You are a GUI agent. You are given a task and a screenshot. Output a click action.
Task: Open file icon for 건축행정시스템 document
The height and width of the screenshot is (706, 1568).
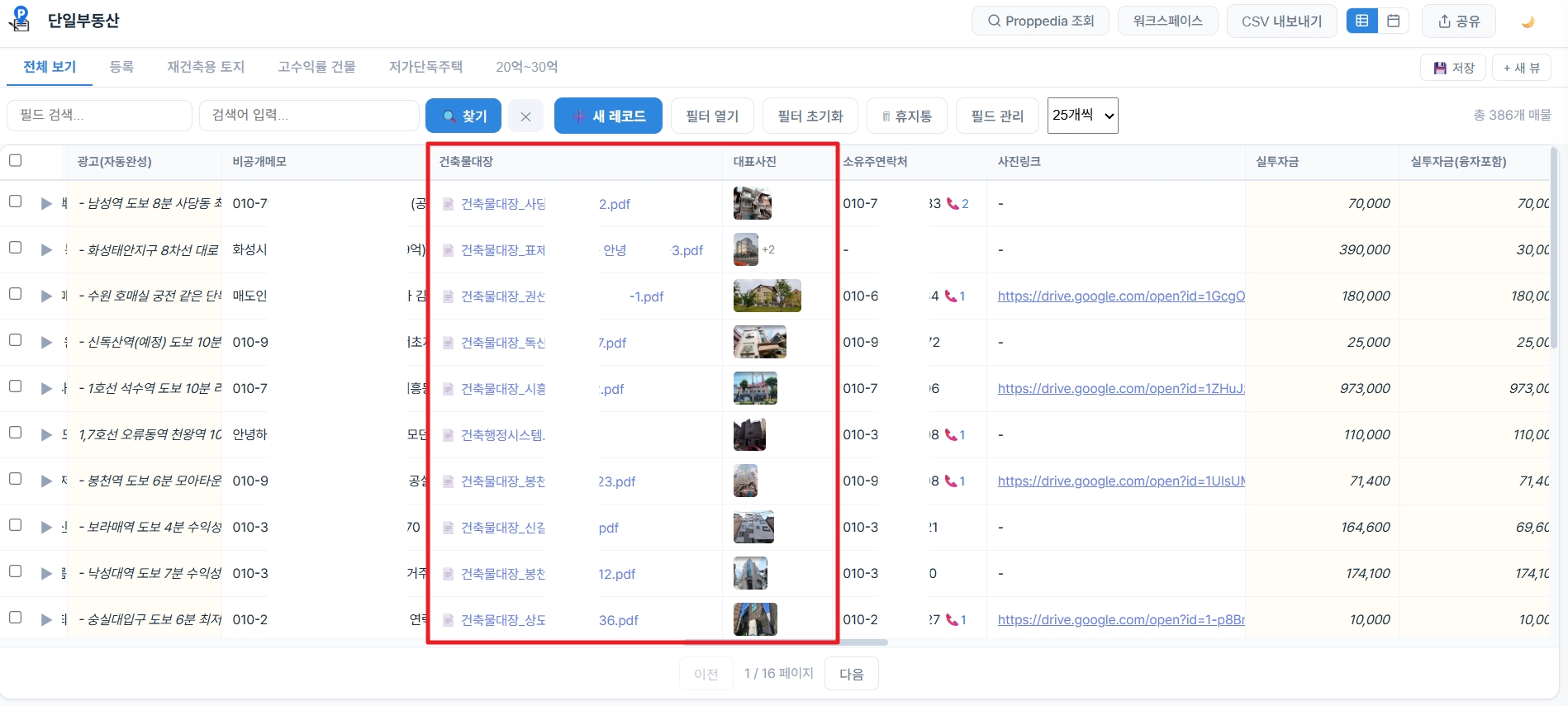[448, 435]
